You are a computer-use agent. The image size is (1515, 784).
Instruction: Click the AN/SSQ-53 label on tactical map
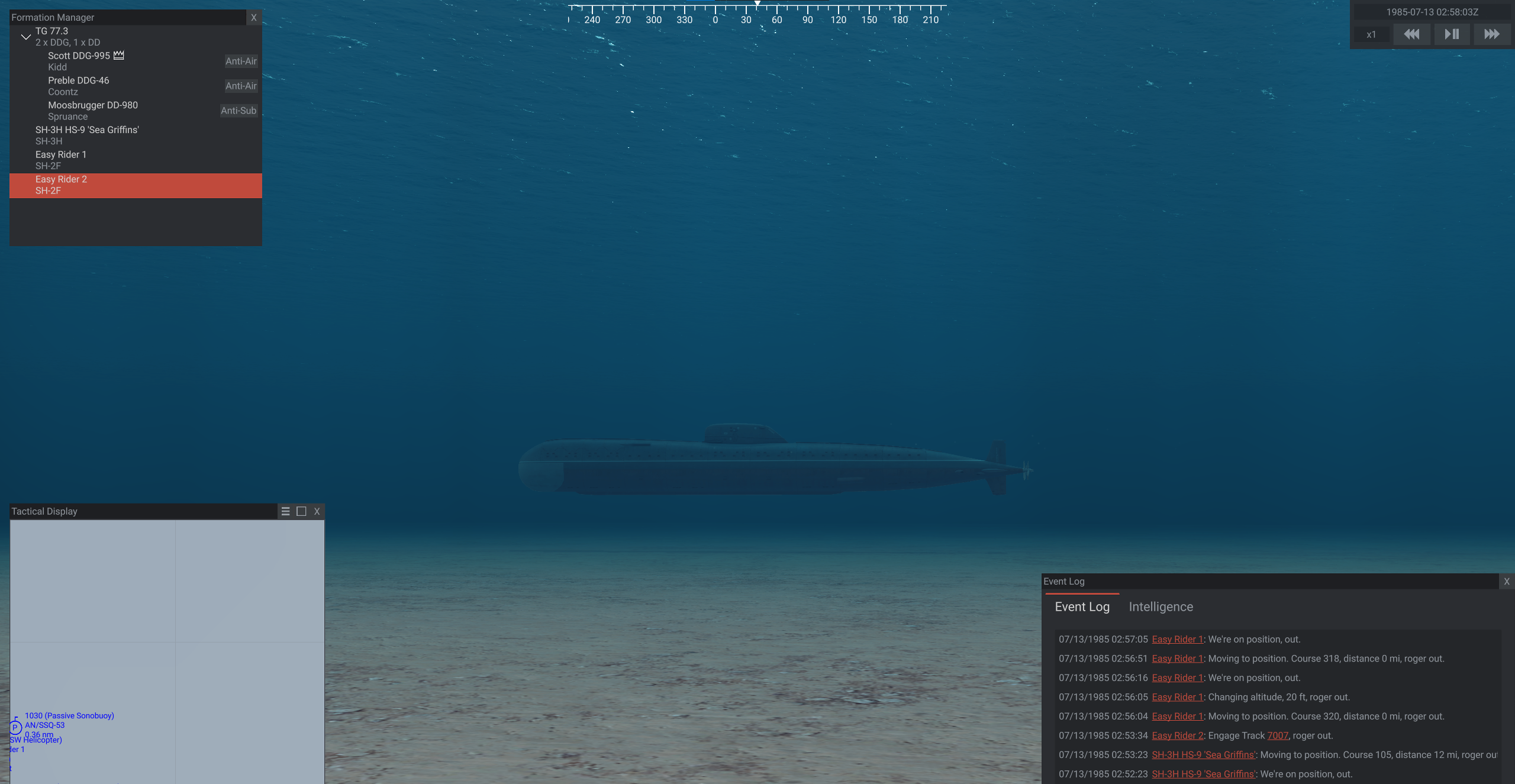(44, 725)
